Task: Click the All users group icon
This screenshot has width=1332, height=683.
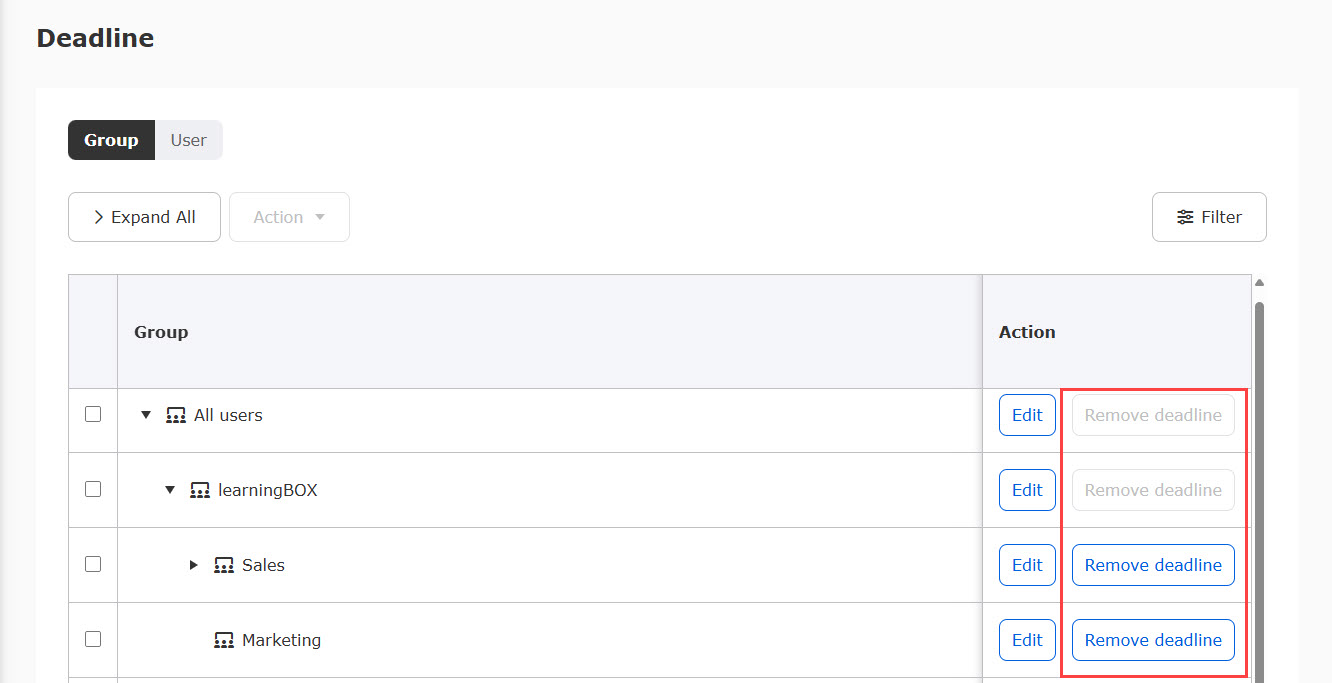Action: point(176,415)
